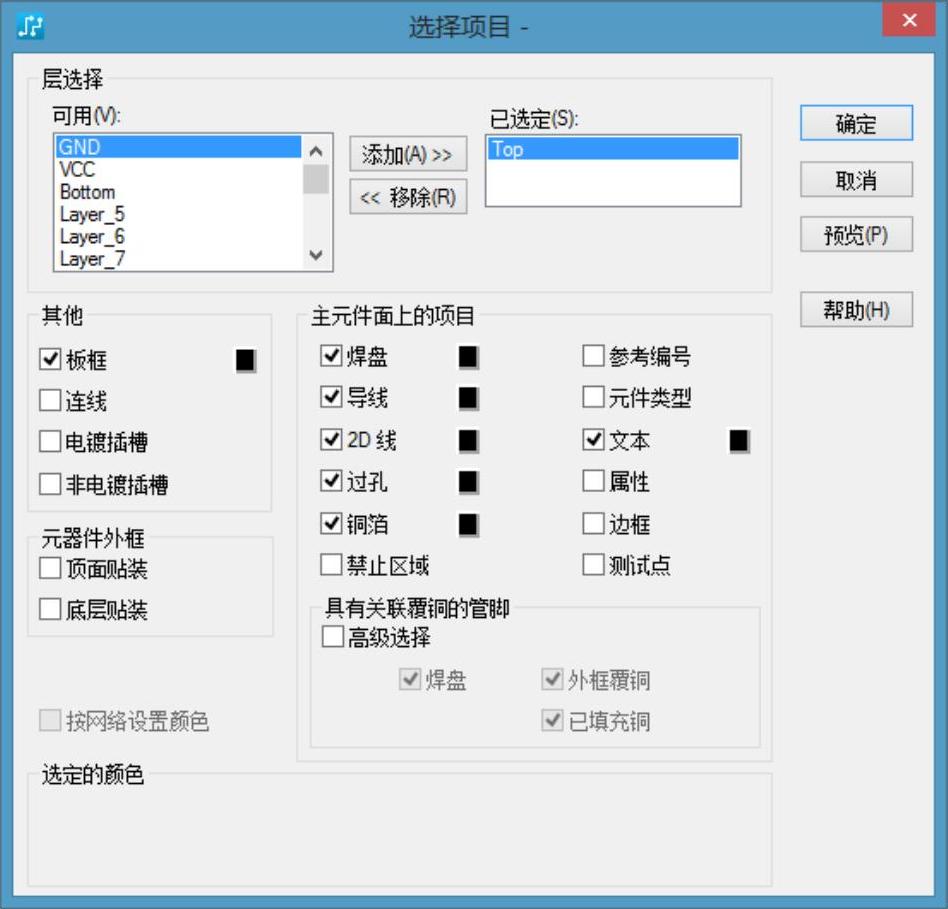This screenshot has height=909, width=948.
Task: Click the 文本 color swatch
Action: point(739,440)
